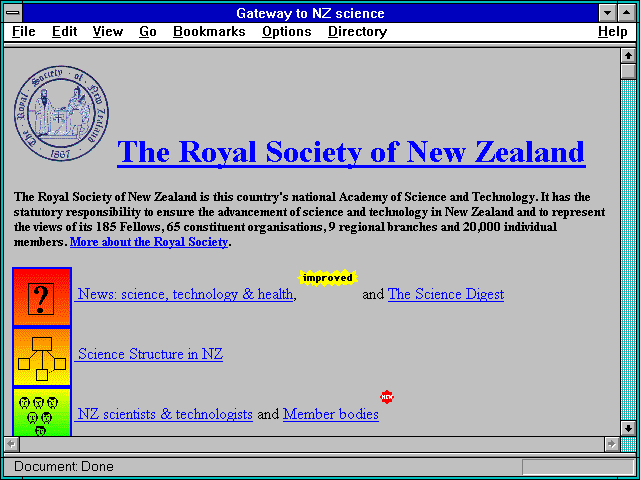This screenshot has height=480, width=640.
Task: Click the 'Document: Done' status text
Action: [64, 467]
